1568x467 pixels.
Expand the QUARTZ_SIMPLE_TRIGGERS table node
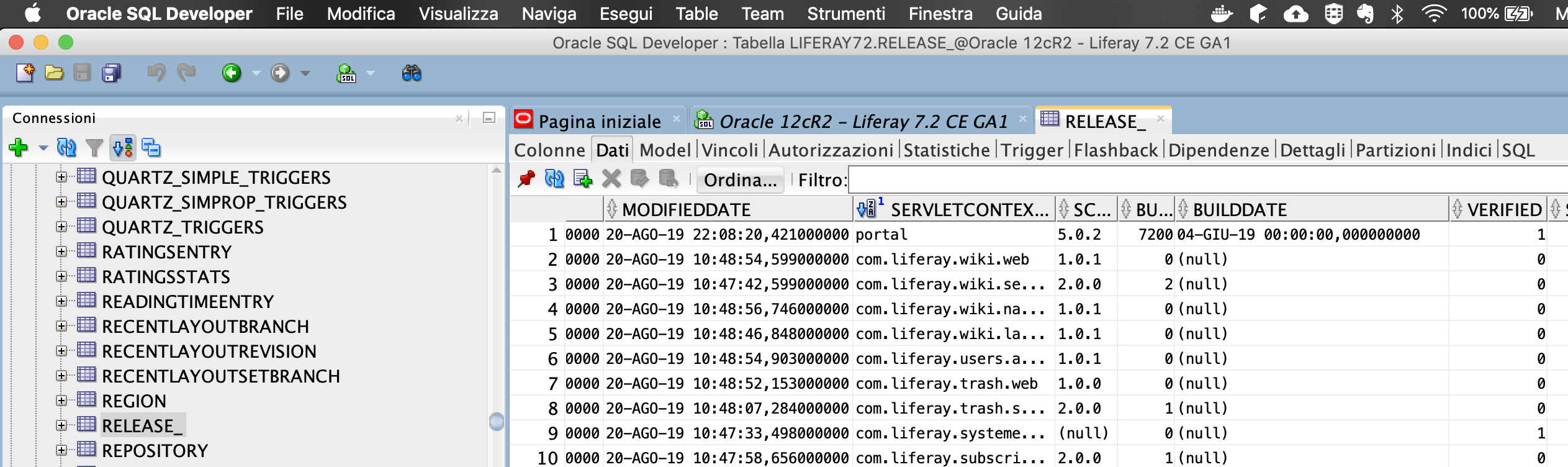point(61,177)
